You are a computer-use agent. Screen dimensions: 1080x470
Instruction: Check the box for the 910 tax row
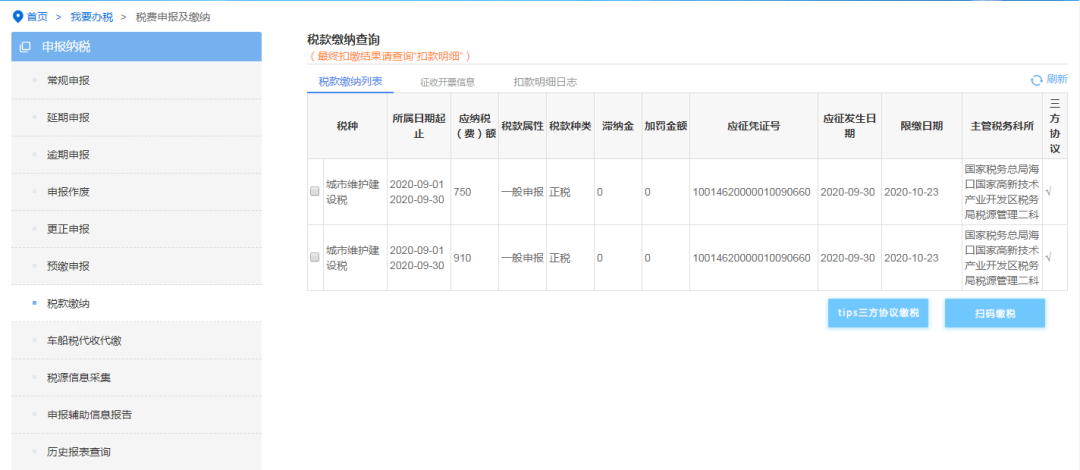click(x=315, y=257)
